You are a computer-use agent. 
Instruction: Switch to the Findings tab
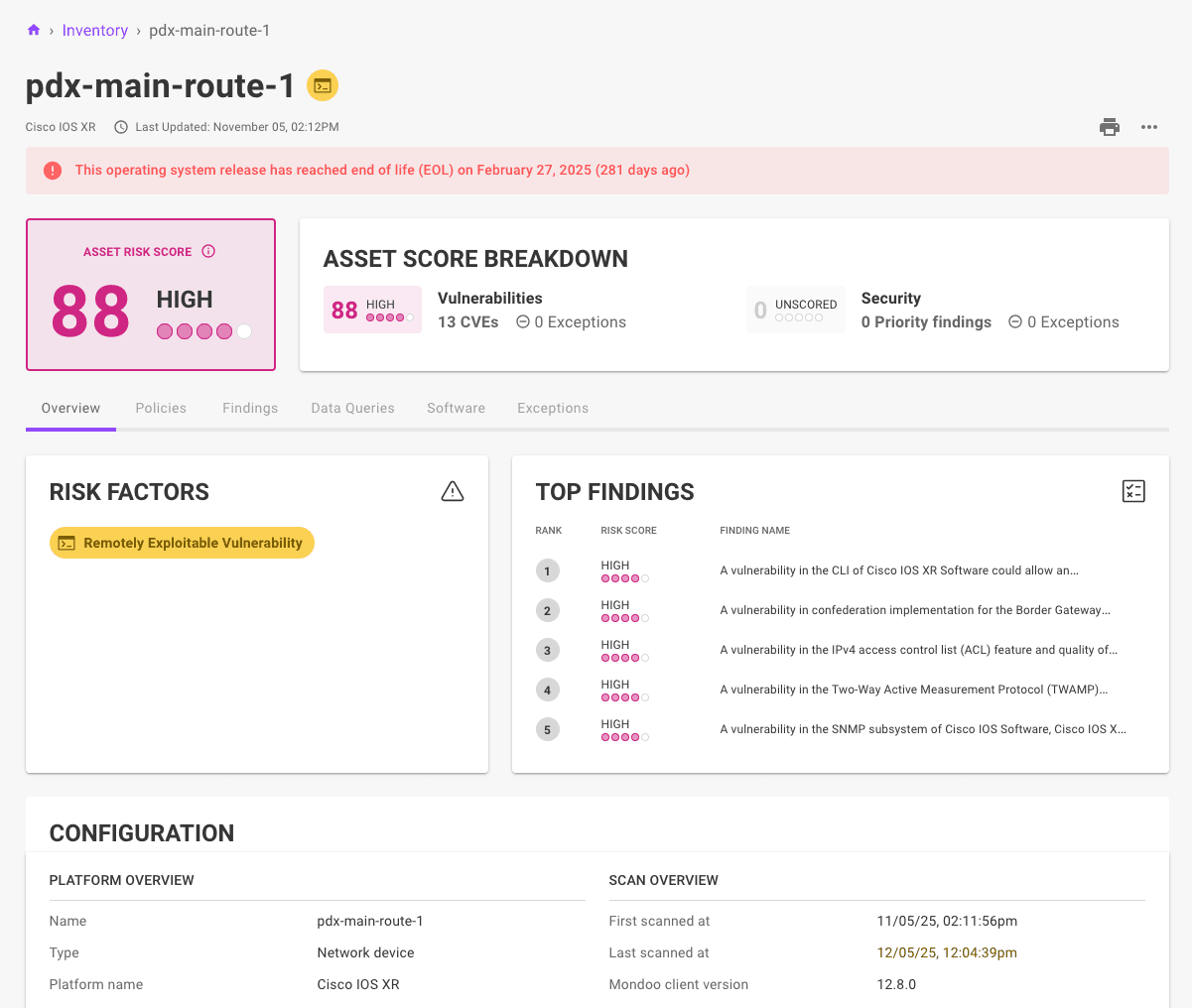[250, 409]
